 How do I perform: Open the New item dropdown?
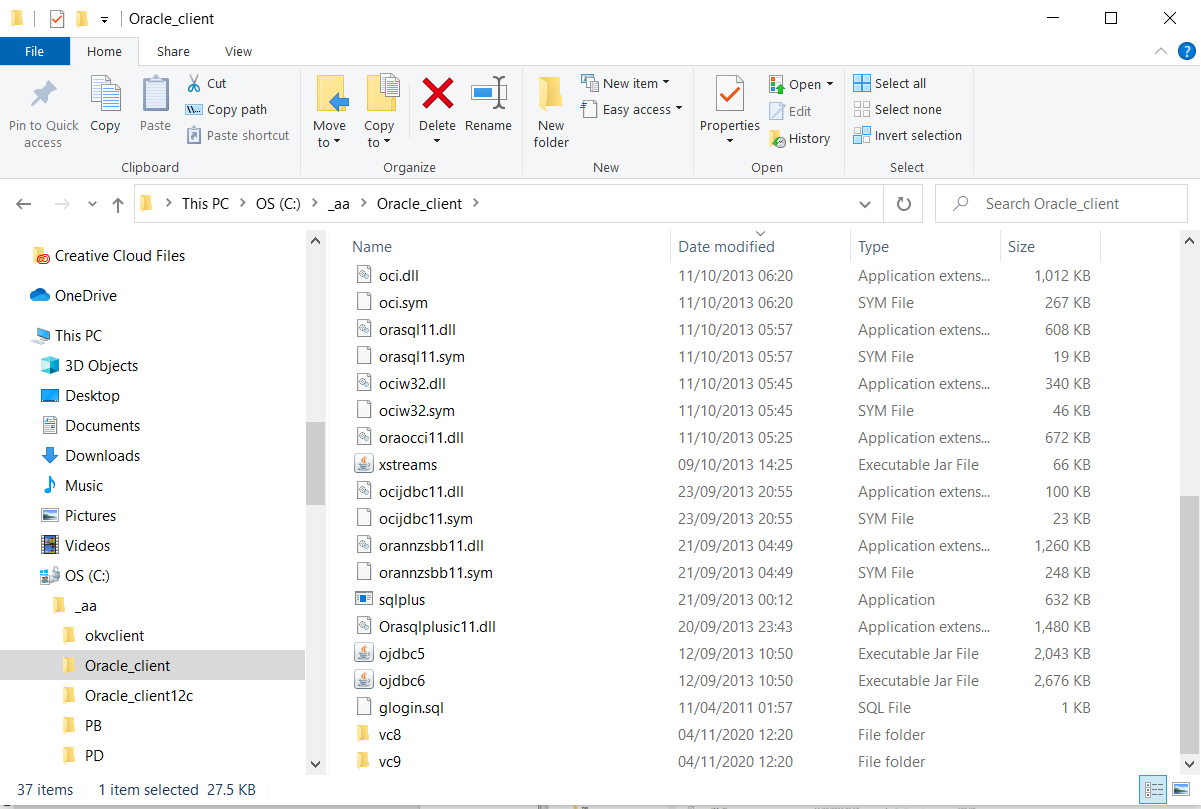pyautogui.click(x=625, y=83)
